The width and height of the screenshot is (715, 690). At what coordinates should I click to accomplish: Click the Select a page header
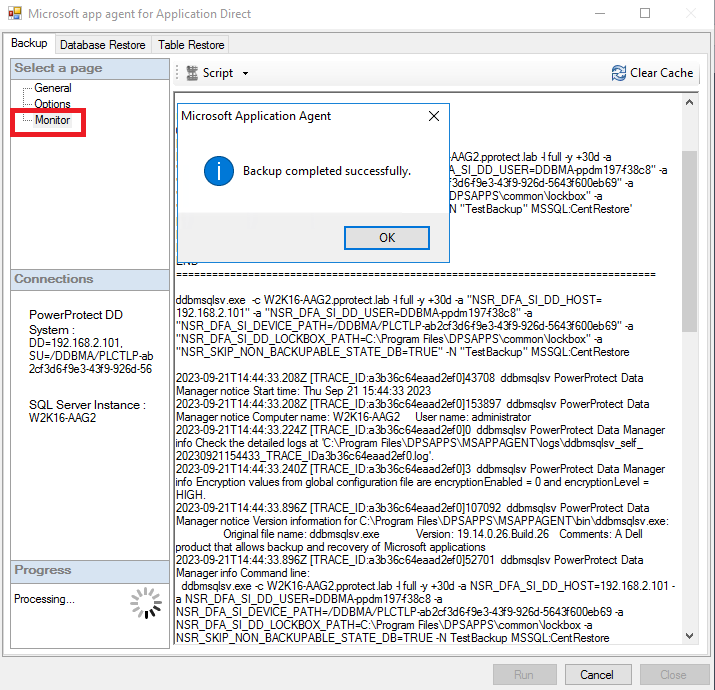(x=90, y=68)
